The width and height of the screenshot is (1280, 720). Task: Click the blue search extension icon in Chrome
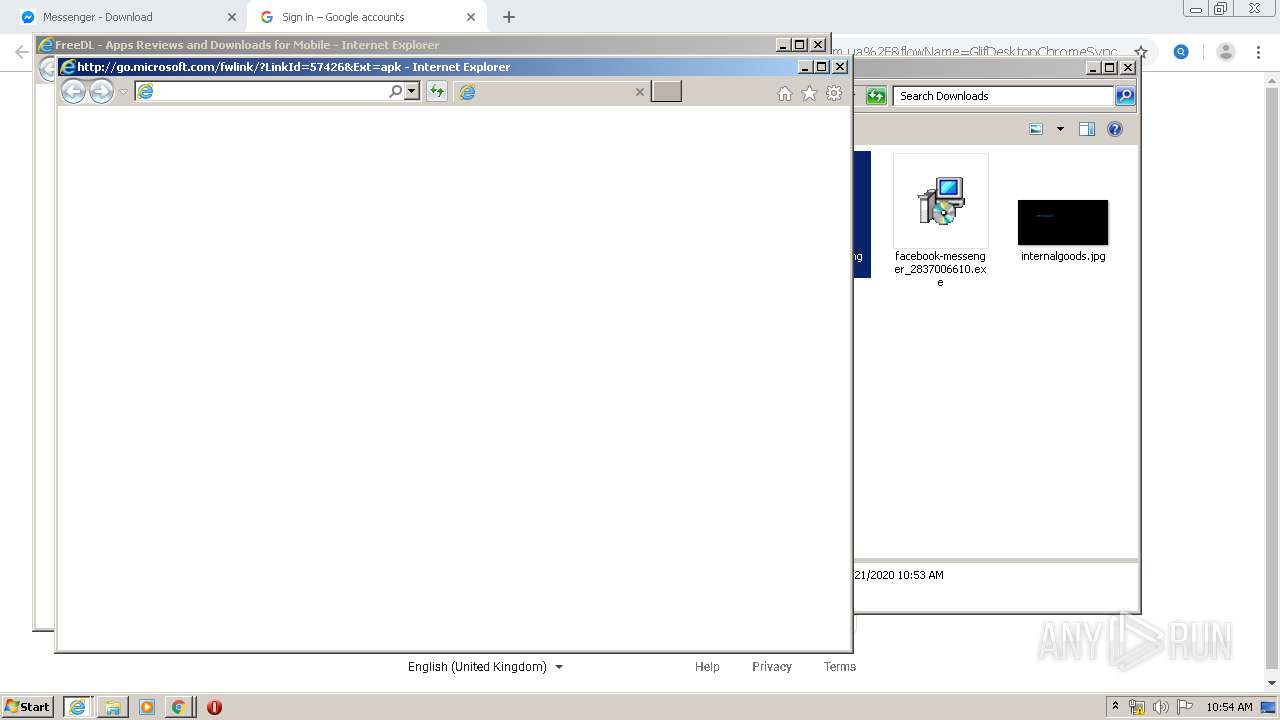pyautogui.click(x=1181, y=52)
